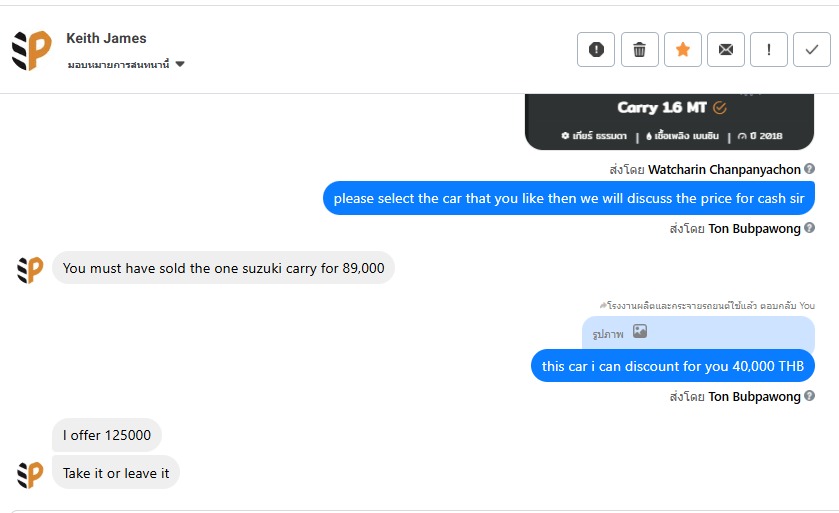Click avatar beside the suzuki carry message
Screen dimensions: 839x513
point(30,269)
